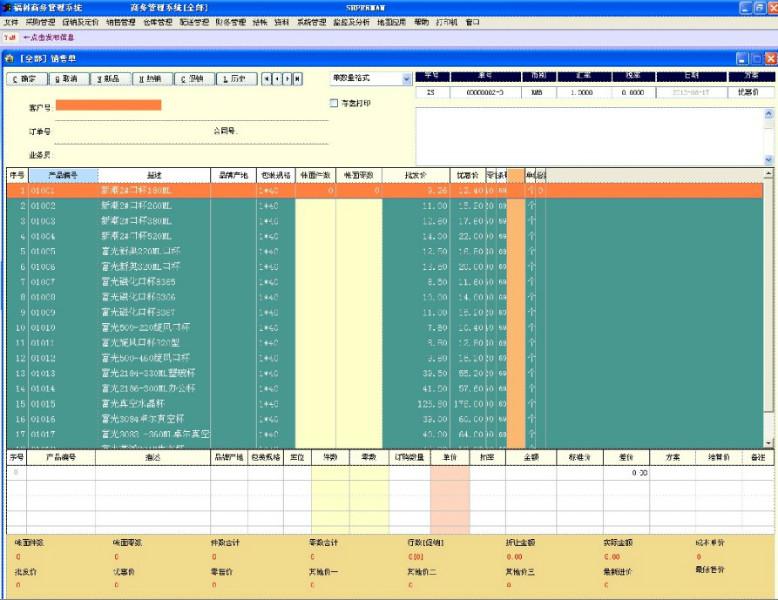Open the 单数量格式 dropdown

coord(406,79)
